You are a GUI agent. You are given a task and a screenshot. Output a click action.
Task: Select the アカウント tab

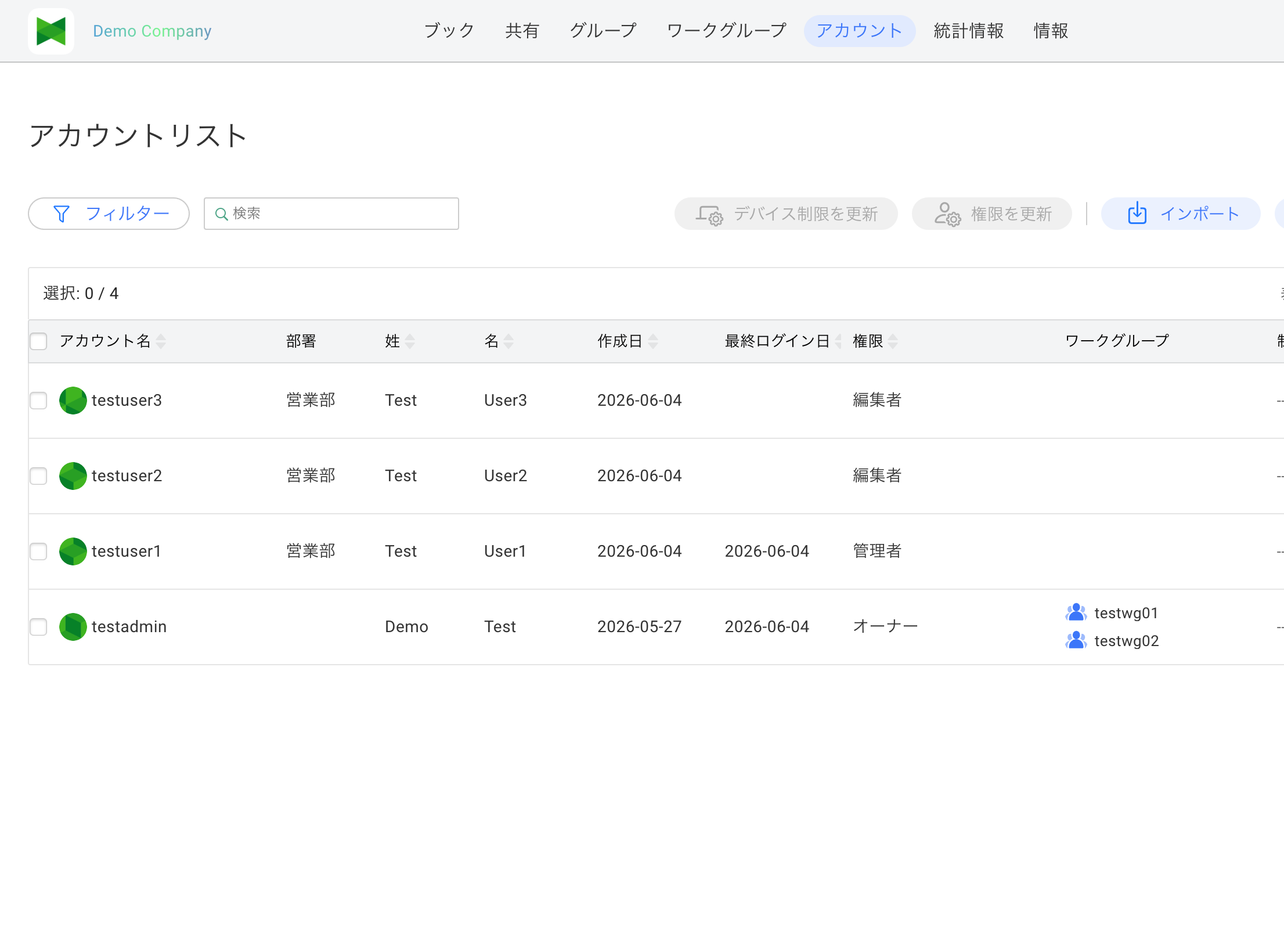tap(860, 31)
